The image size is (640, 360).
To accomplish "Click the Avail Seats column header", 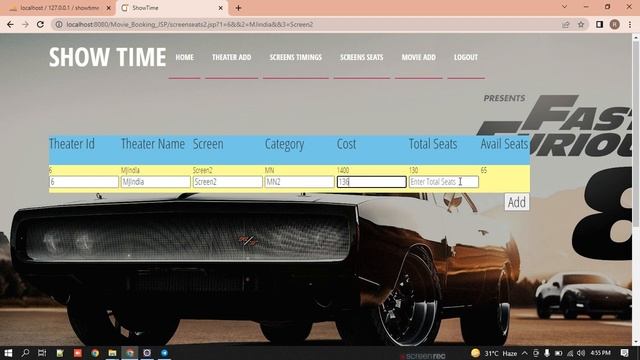I will (504, 144).
